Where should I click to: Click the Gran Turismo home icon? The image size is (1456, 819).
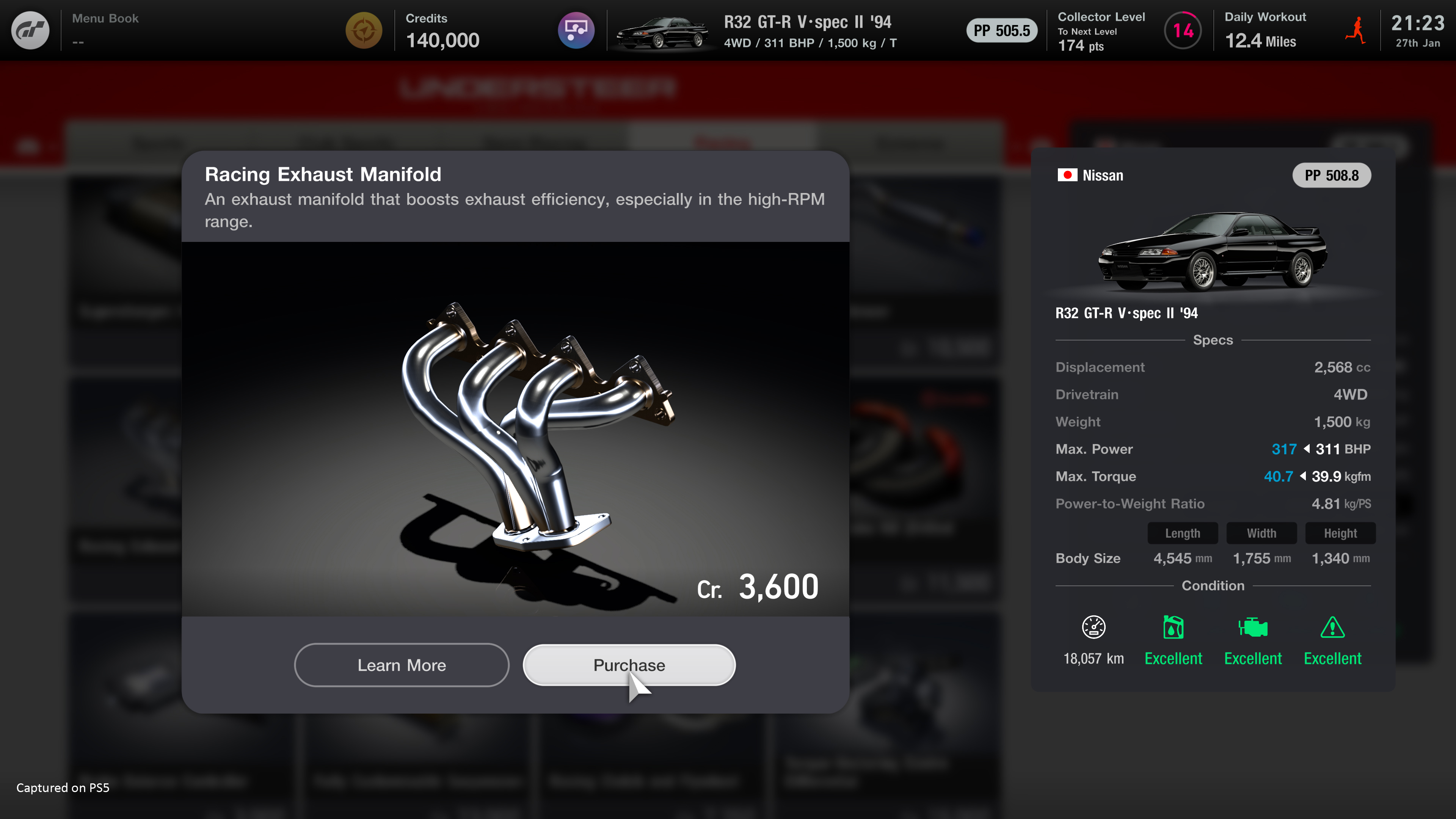(30, 30)
